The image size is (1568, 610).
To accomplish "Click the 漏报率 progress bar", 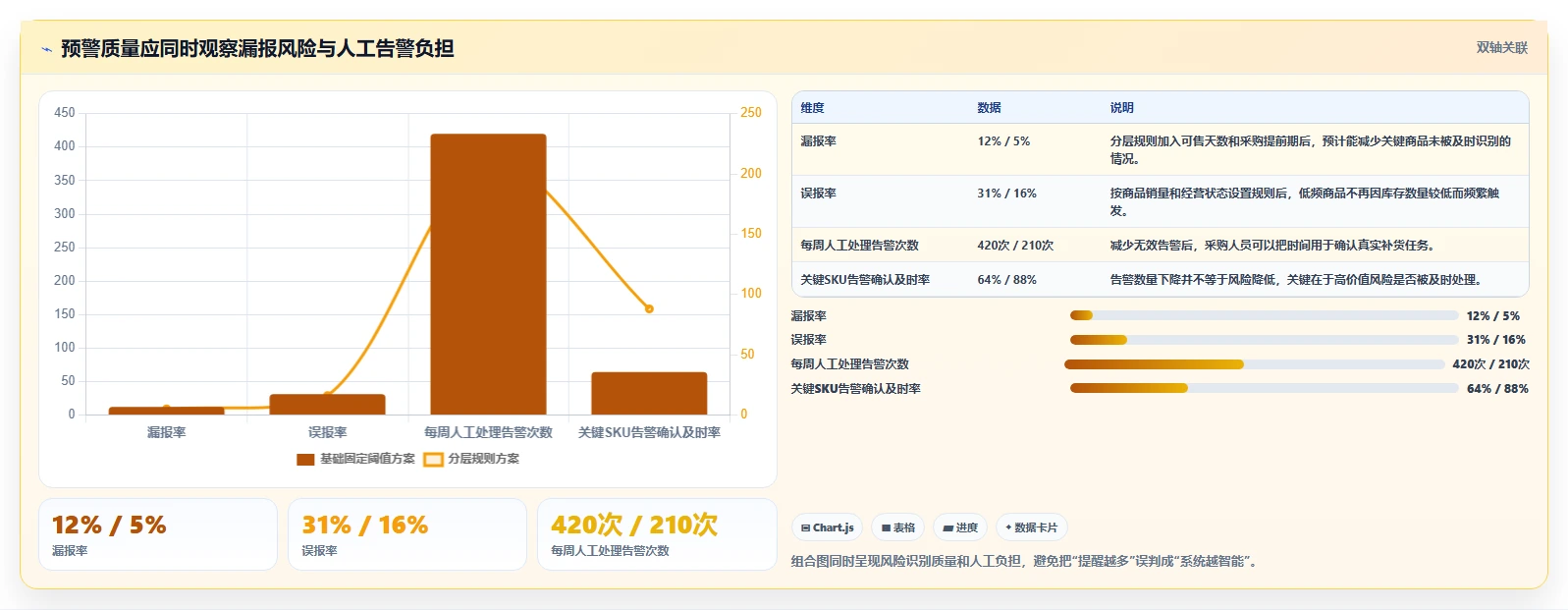I will 1264,315.
